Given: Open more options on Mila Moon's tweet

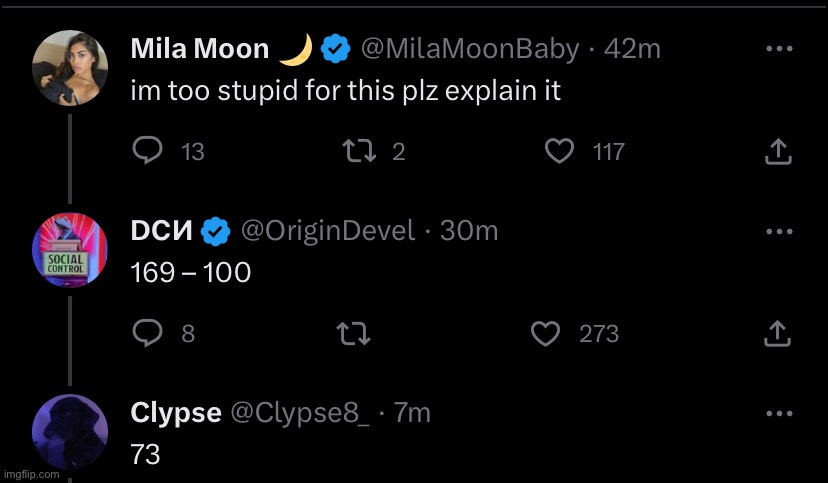Looking at the screenshot, I should click(x=779, y=49).
